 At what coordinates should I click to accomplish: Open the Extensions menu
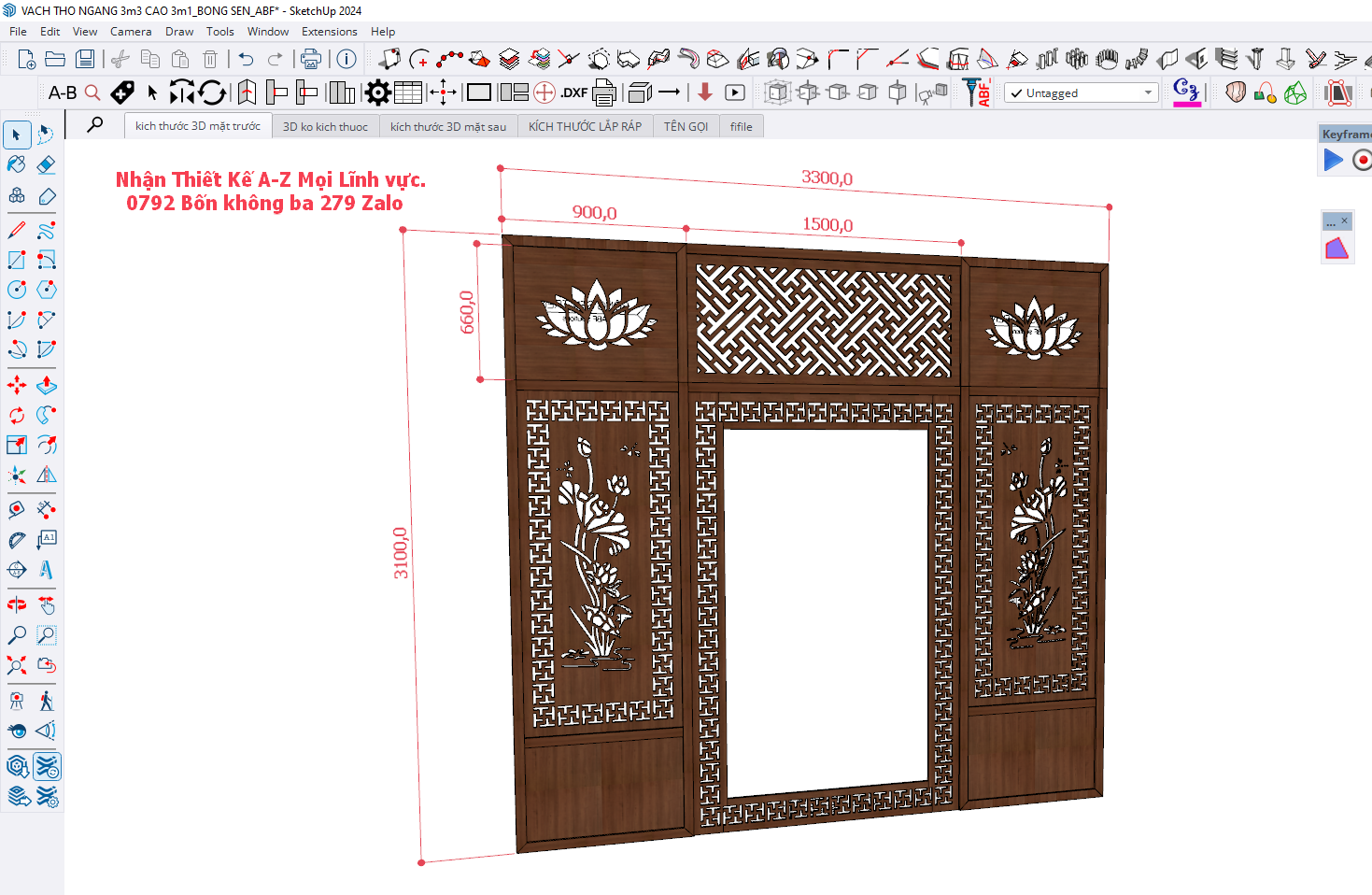[329, 32]
